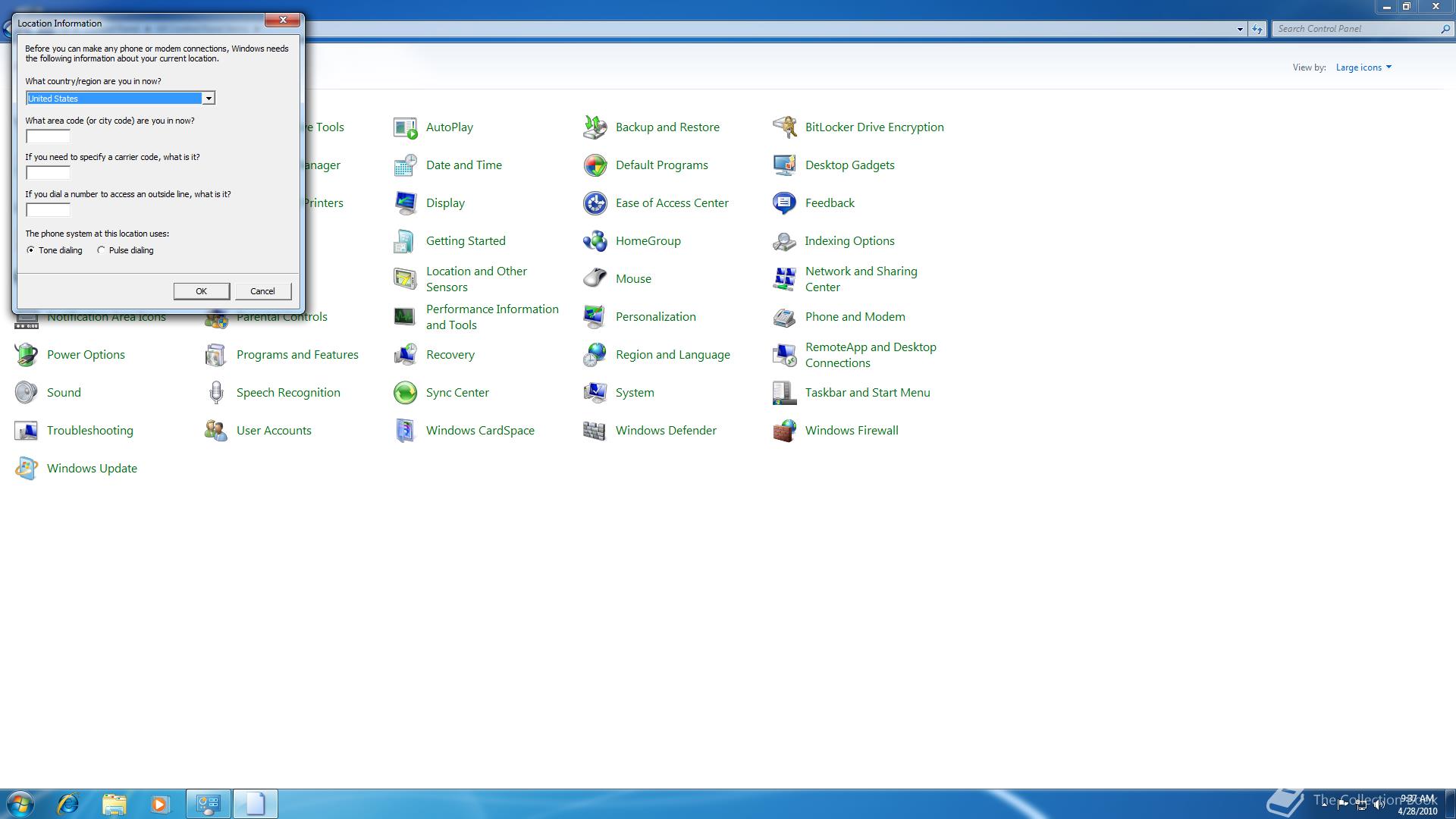This screenshot has height=819, width=1456.
Task: Click the Default Programs icon
Action: [595, 165]
